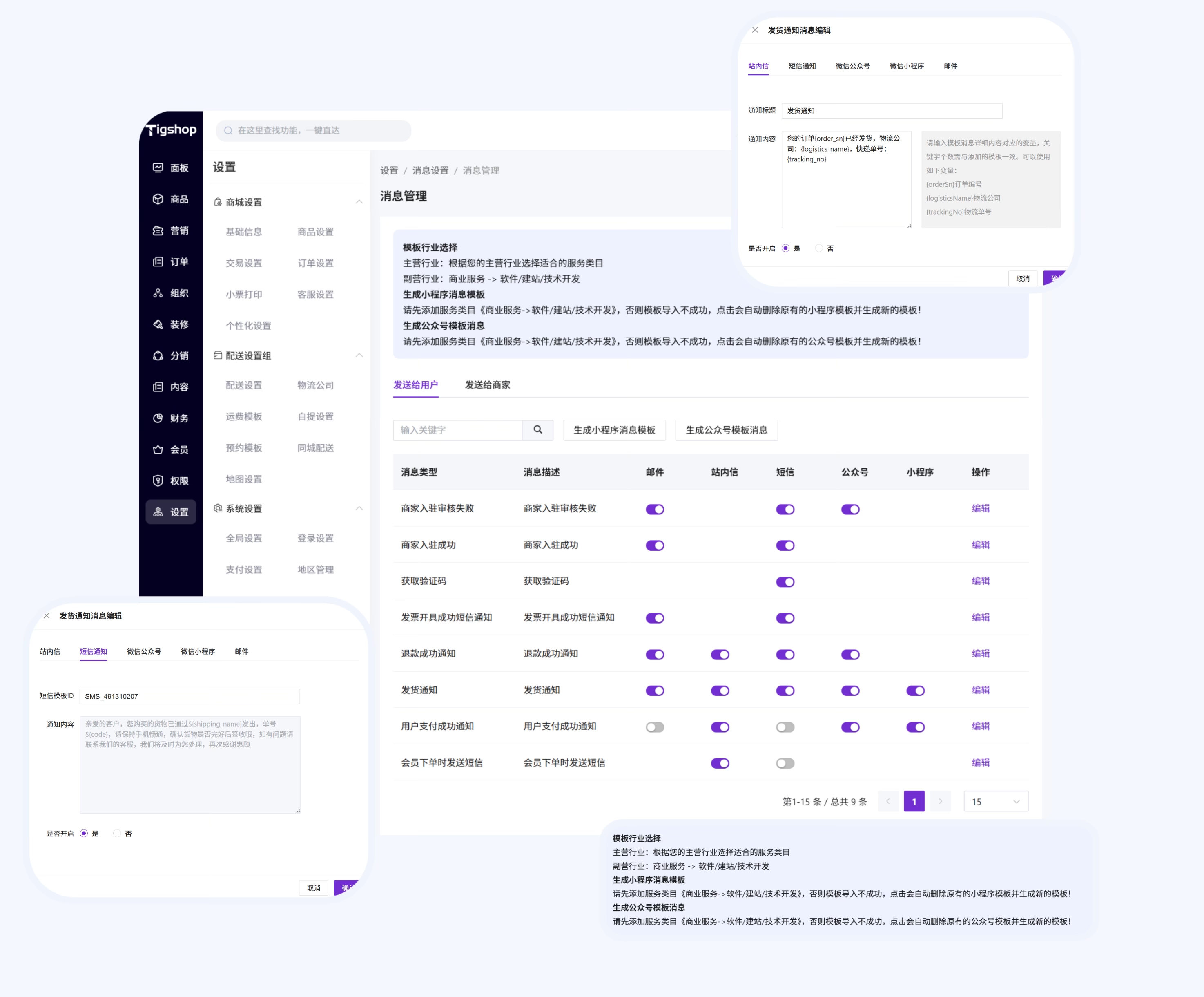Disable 小程序 switch for 发货通知 row
The image size is (1204, 997).
[x=915, y=691]
